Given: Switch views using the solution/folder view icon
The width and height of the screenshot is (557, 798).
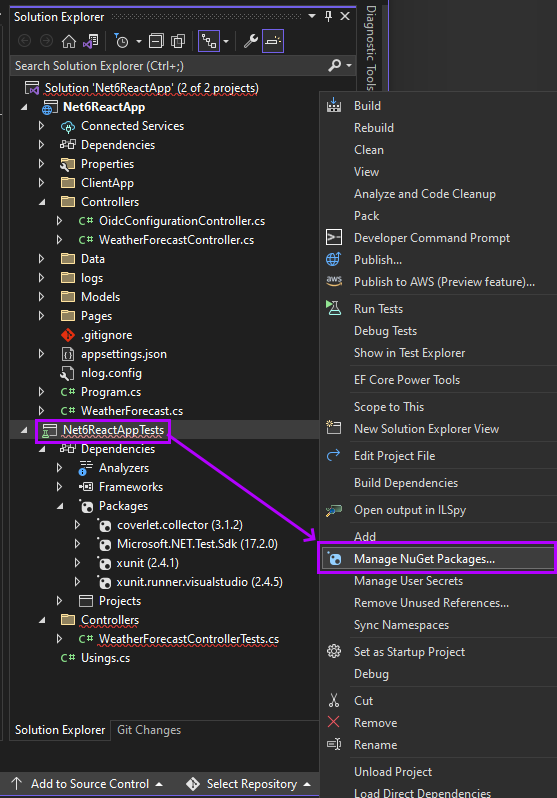Looking at the screenshot, I should pyautogui.click(x=91, y=41).
